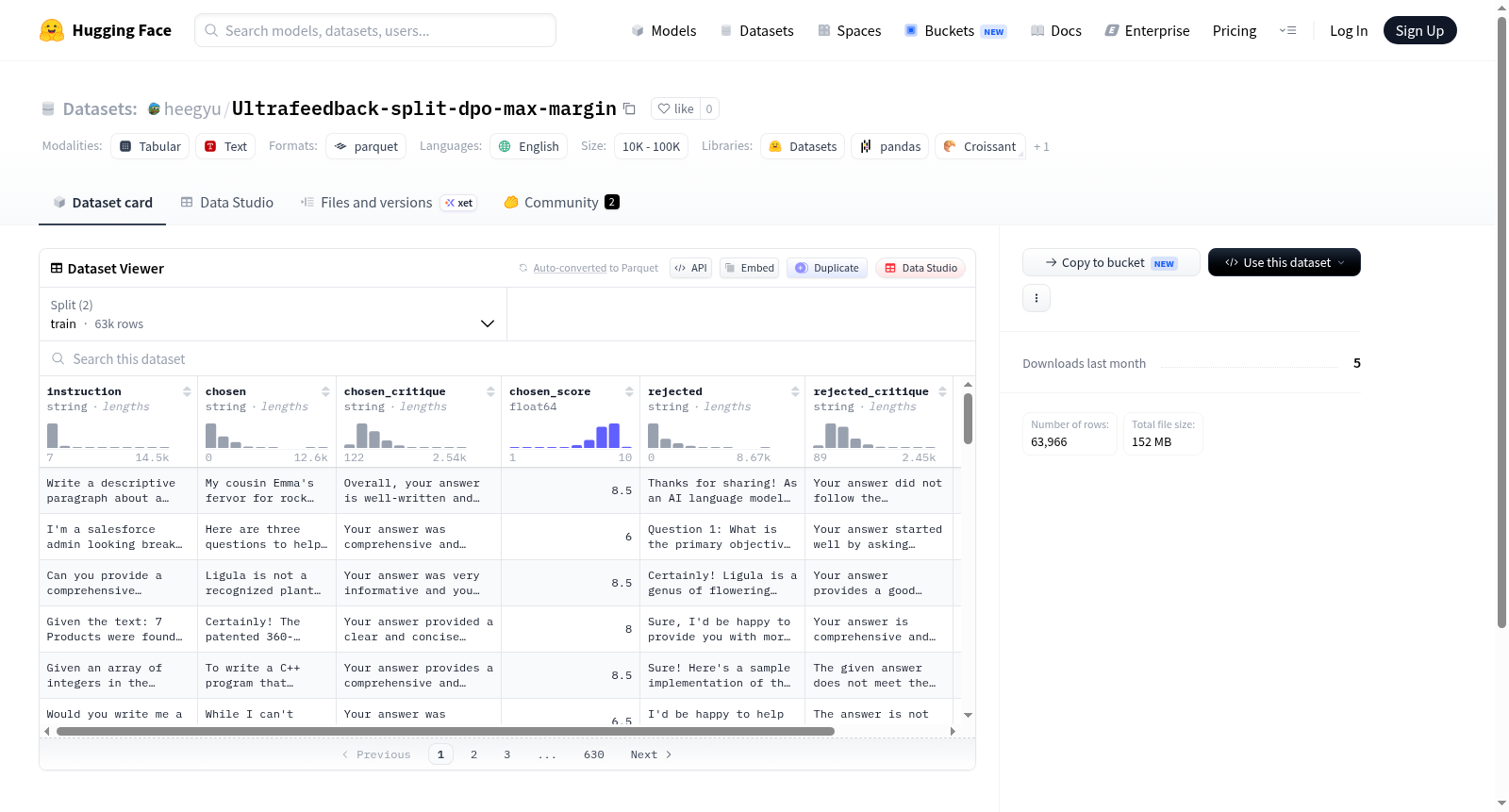Screen dimensions: 1509x812
Task: Click the 'Write a descriptive paragraph about' cell
Action: point(118,490)
